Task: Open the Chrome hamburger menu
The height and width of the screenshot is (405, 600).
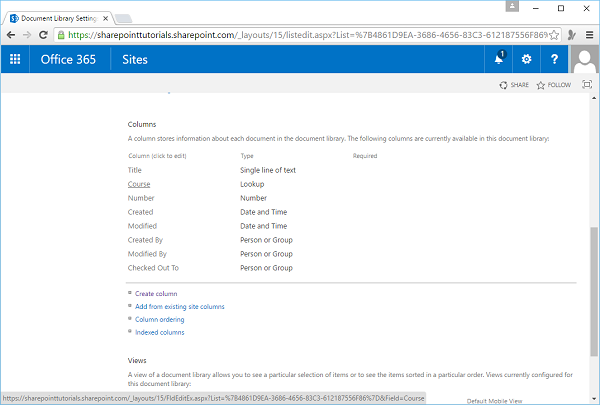Action: tap(590, 34)
